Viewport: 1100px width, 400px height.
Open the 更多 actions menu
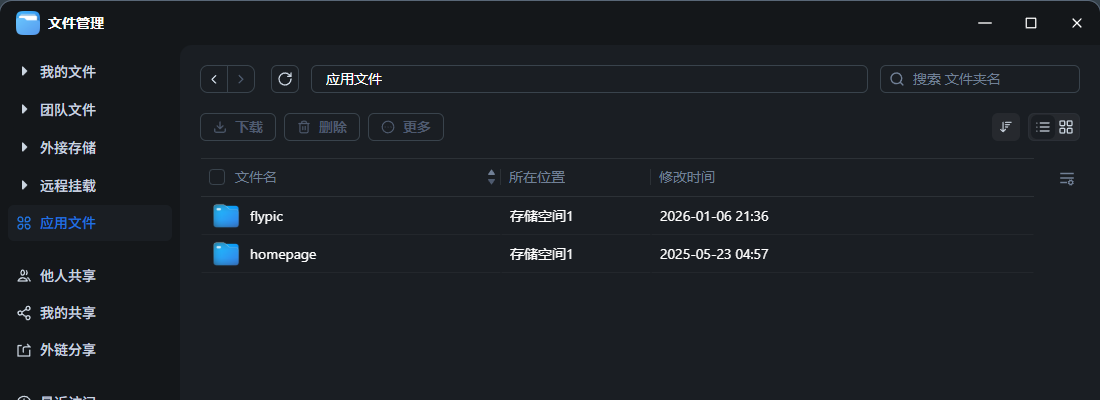tap(406, 127)
